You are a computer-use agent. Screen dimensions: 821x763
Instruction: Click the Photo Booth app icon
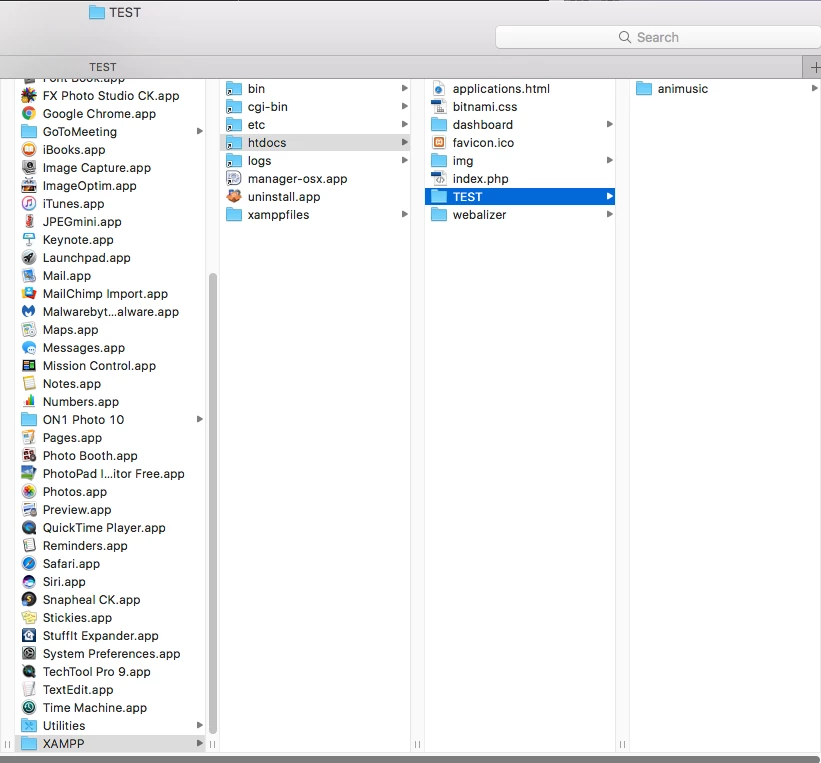(29, 456)
